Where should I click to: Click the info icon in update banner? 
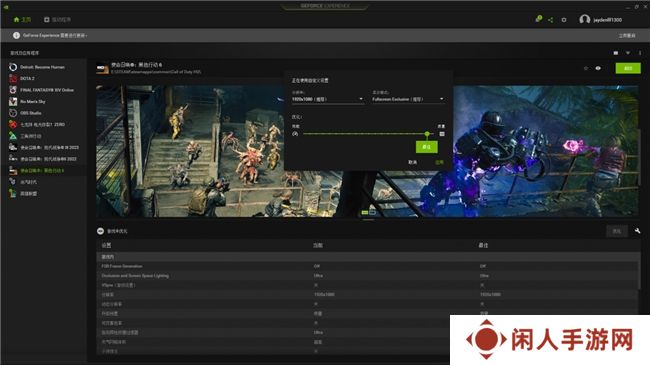pyautogui.click(x=16, y=36)
